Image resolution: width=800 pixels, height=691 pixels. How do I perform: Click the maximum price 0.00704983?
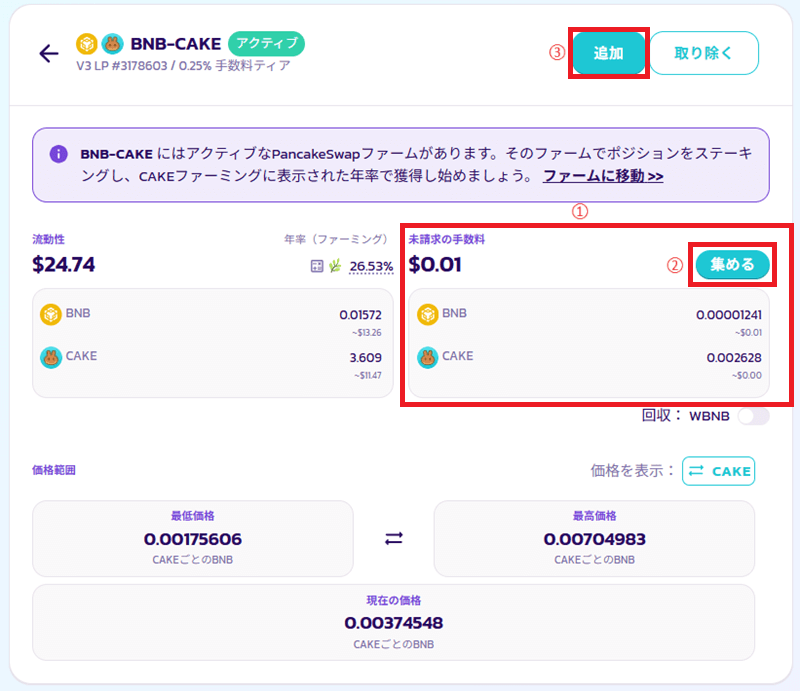594,539
